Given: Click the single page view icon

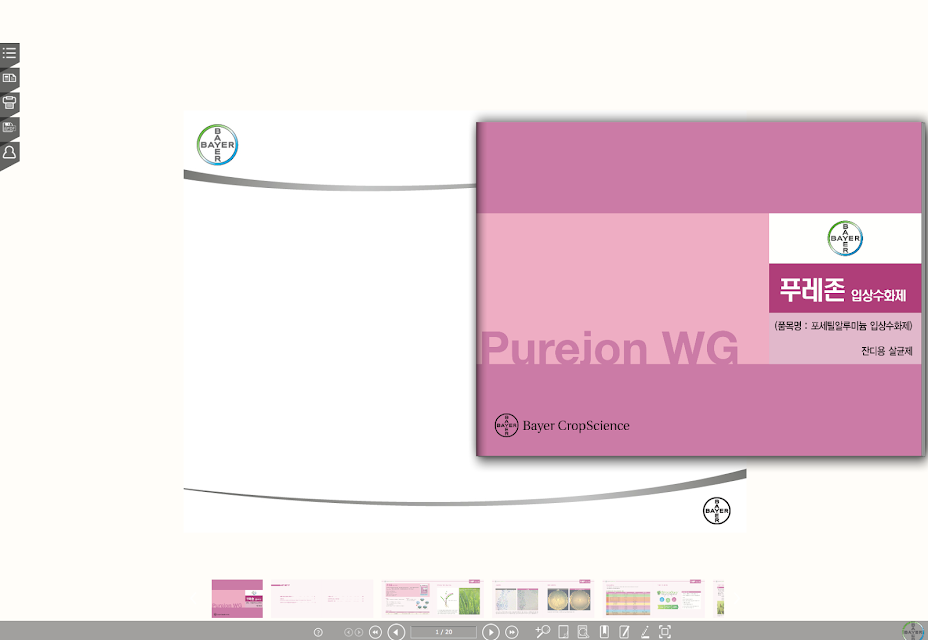Looking at the screenshot, I should tap(563, 632).
